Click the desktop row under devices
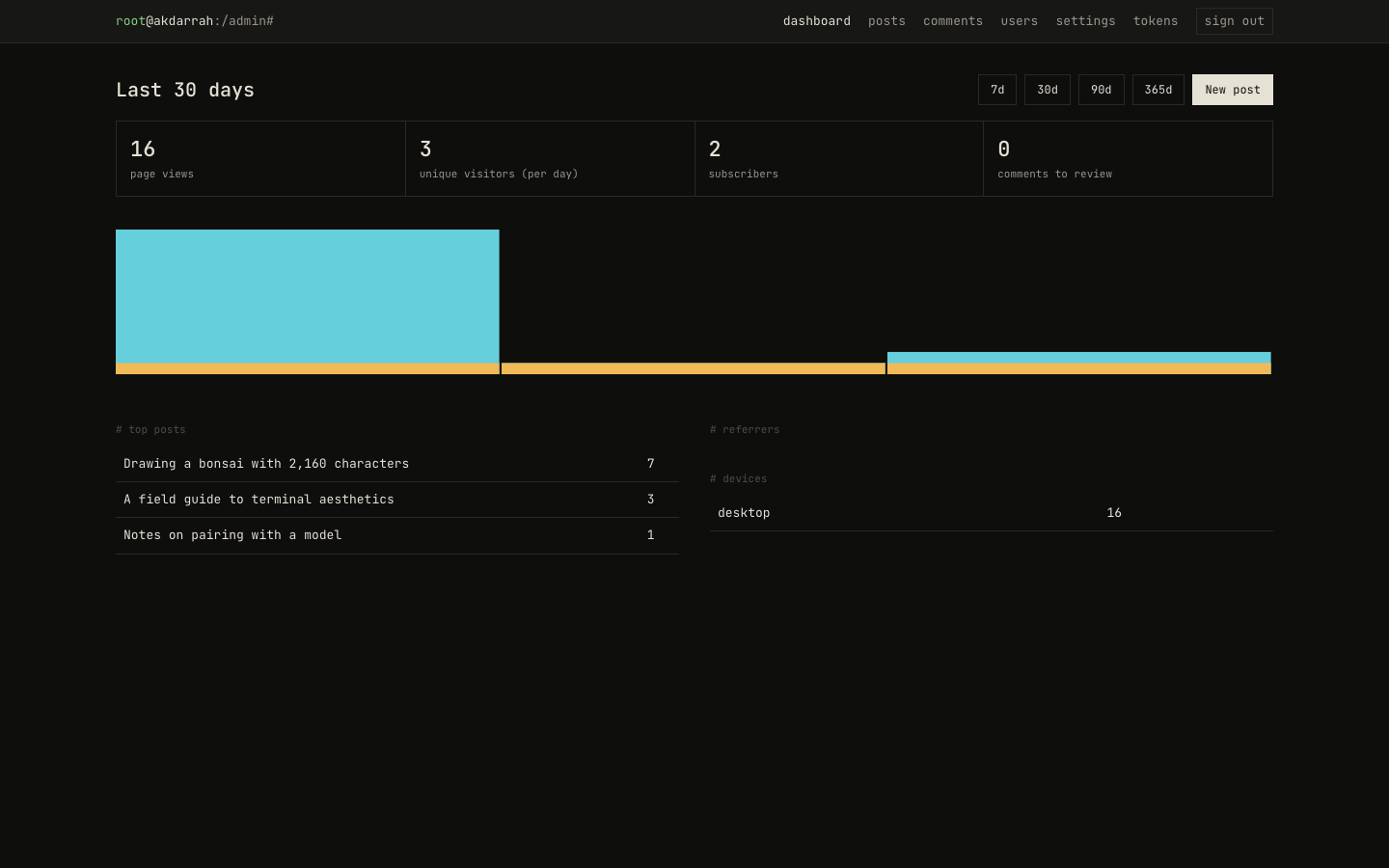This screenshot has height=868, width=1389. [x=992, y=513]
